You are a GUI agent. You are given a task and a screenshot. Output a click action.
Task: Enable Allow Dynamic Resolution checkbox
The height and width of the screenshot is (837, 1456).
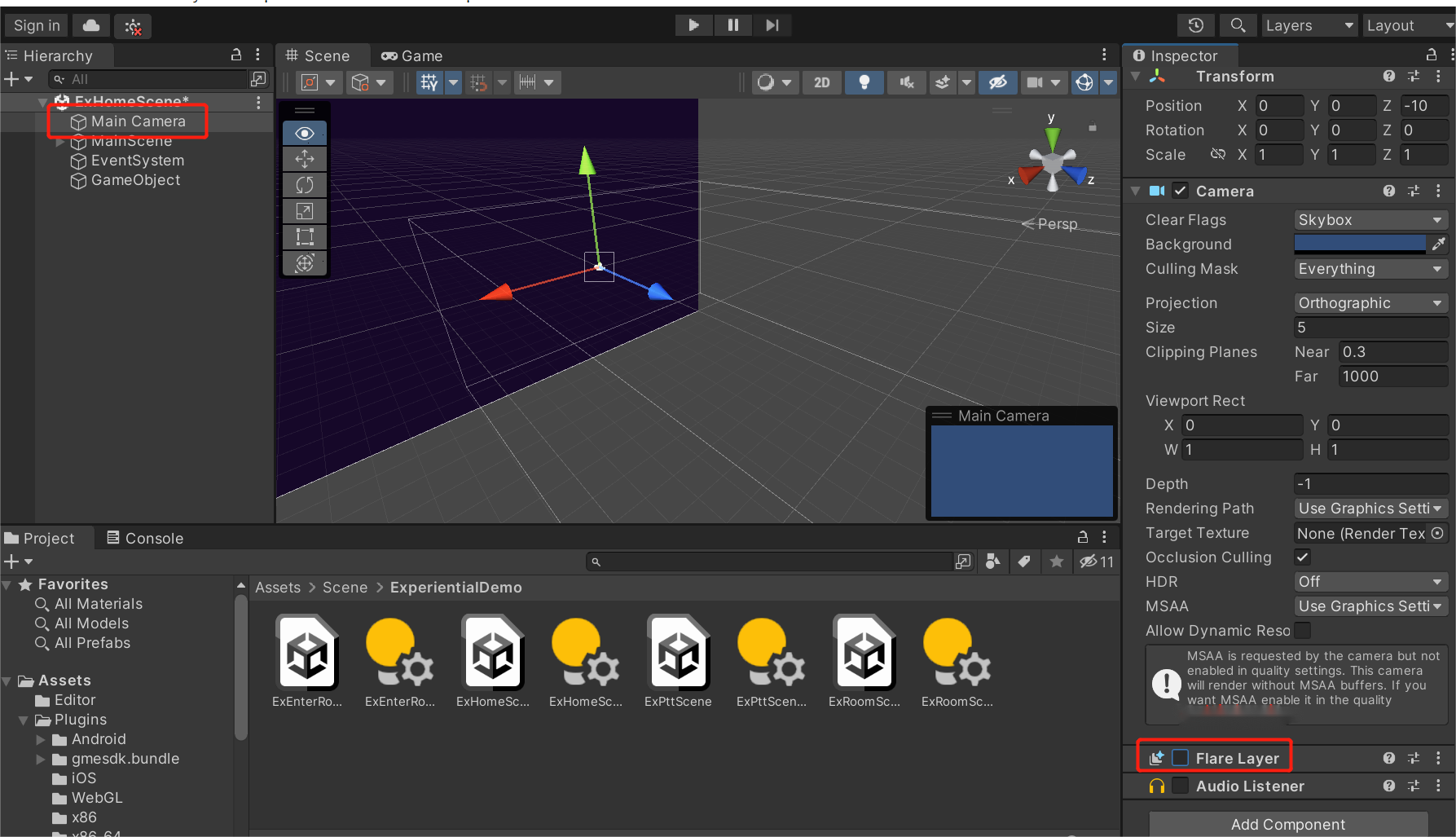(x=1303, y=631)
